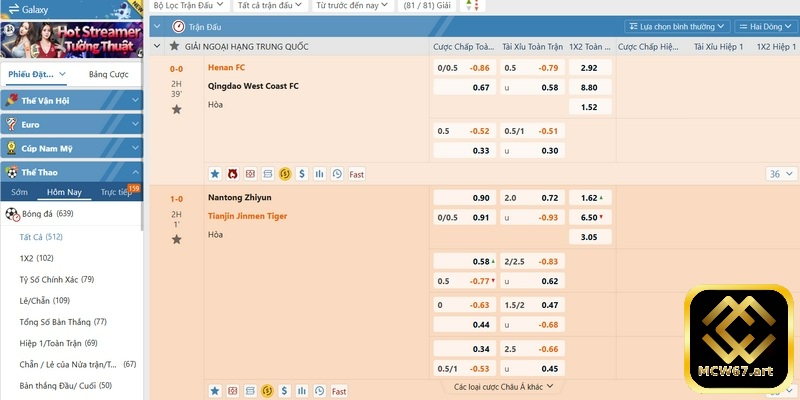Click the blue dollar sign icon for Henan FC
Screen dimensions: 800x400
coord(302,173)
